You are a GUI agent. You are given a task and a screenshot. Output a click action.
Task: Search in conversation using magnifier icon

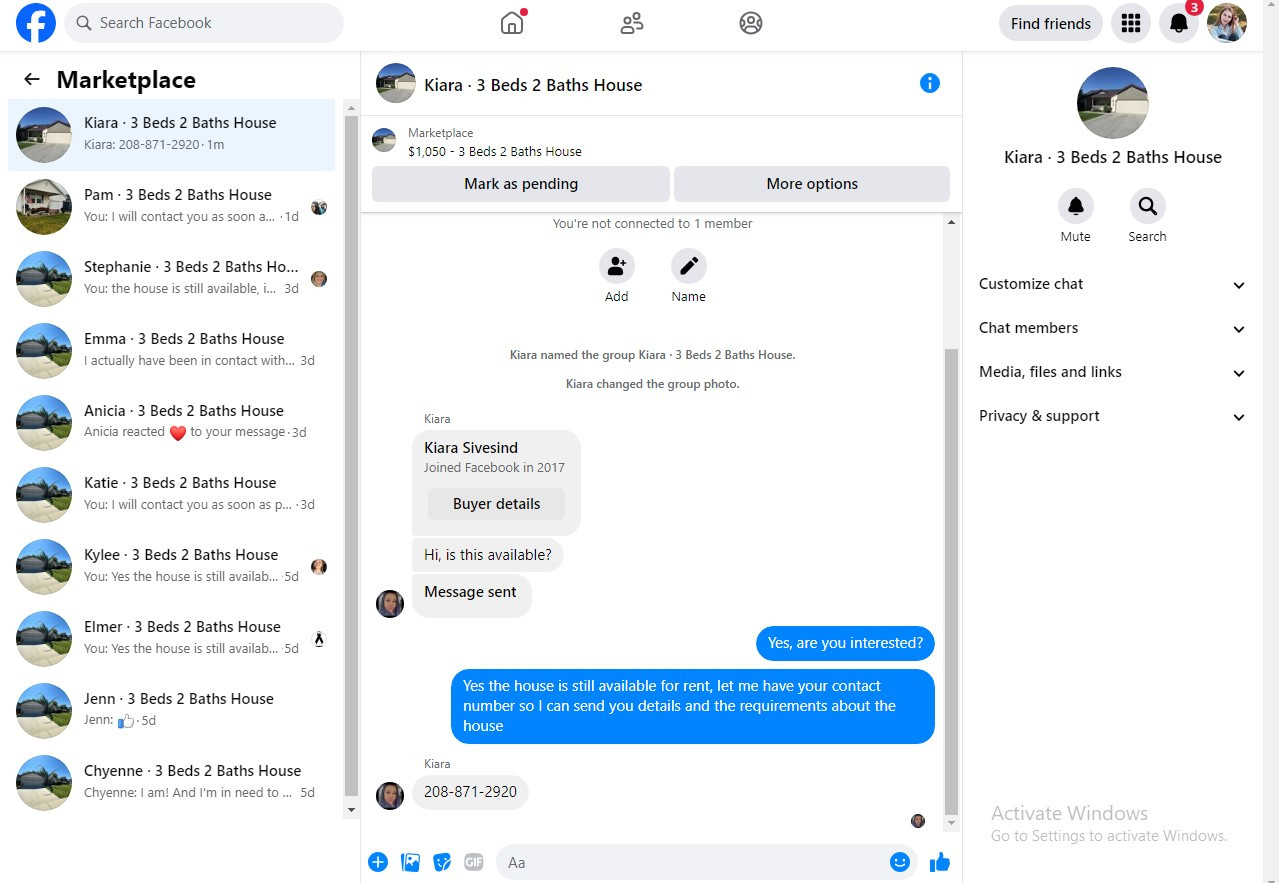pos(1148,206)
